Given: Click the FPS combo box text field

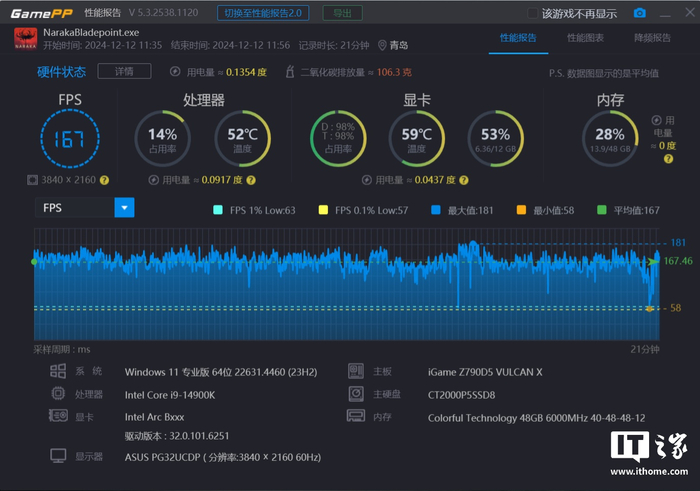Looking at the screenshot, I should 75,208.
